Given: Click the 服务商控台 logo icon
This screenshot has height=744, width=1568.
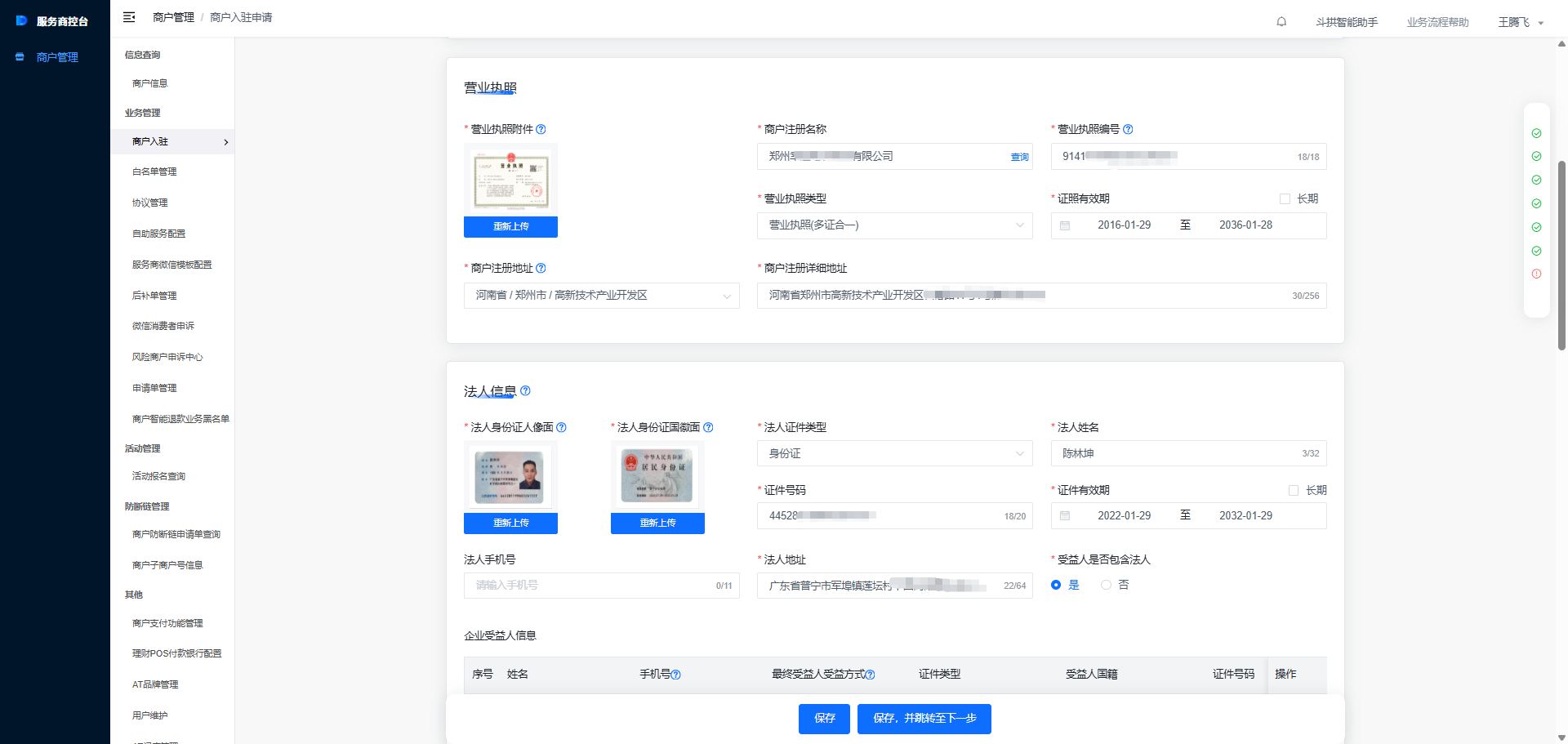Looking at the screenshot, I should [21, 20].
